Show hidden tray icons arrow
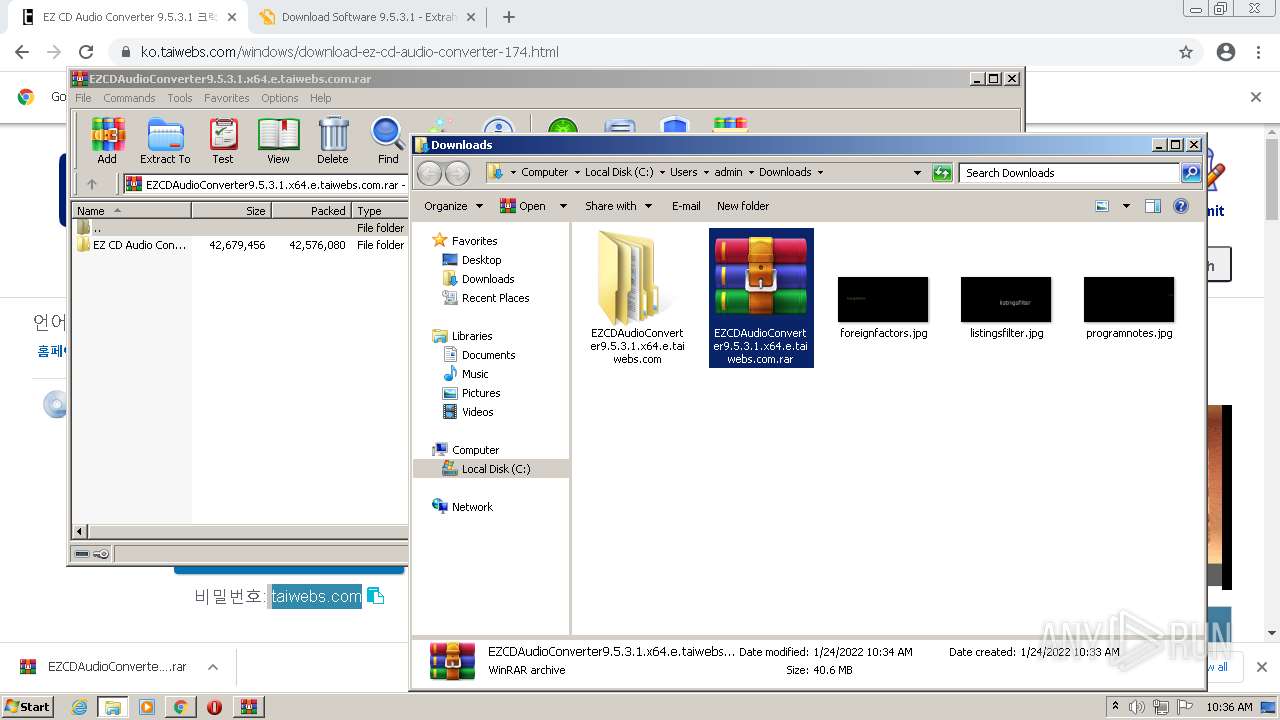The width and height of the screenshot is (1280, 720). coord(1116,706)
